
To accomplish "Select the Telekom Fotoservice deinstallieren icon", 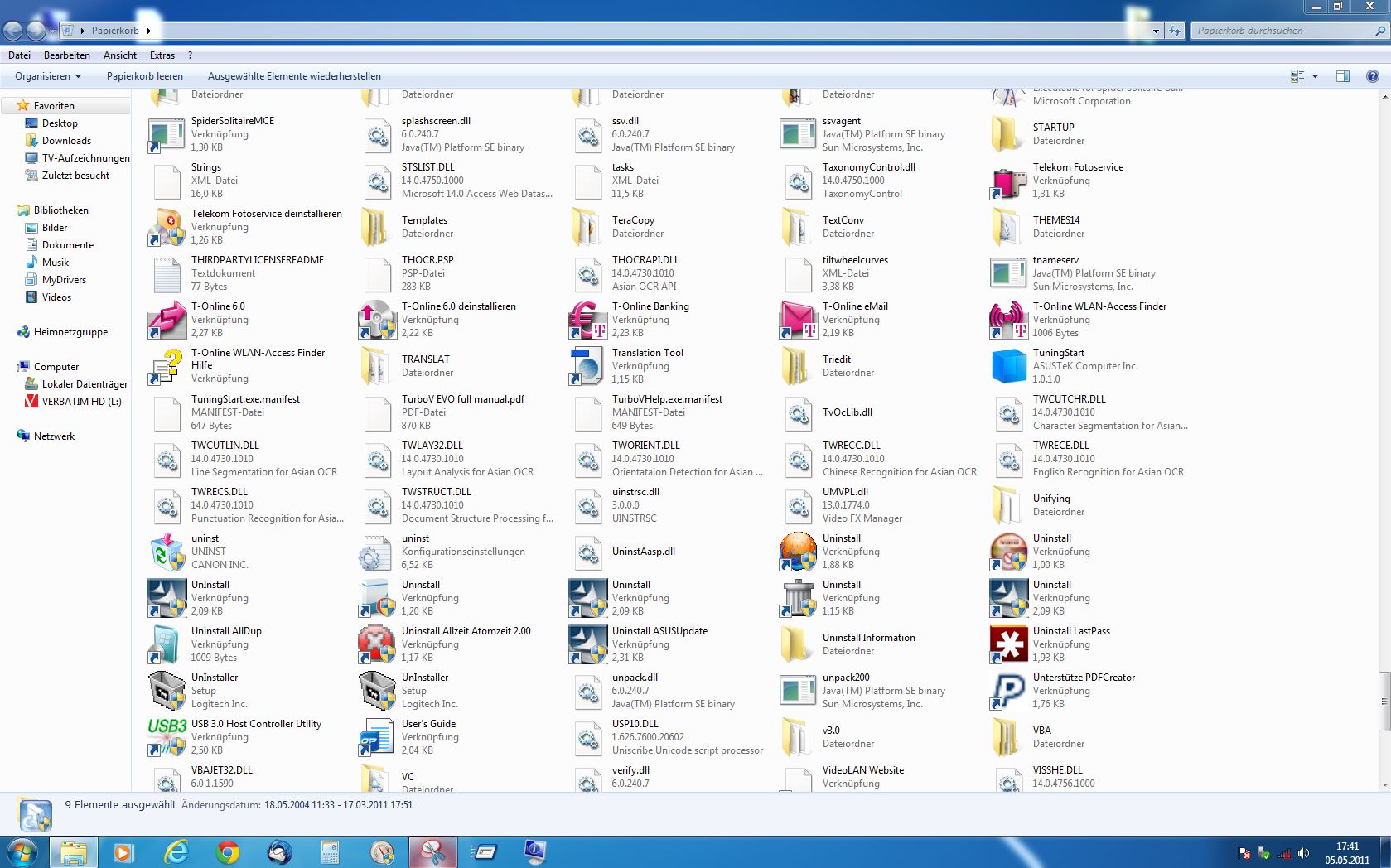I will 167,227.
